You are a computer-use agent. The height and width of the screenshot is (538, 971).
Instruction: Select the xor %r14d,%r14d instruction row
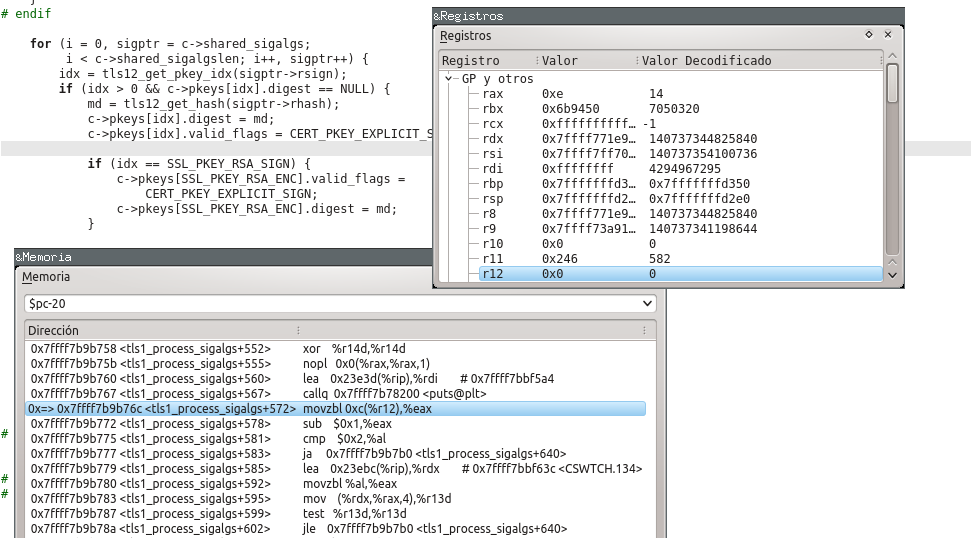pyautogui.click(x=335, y=349)
